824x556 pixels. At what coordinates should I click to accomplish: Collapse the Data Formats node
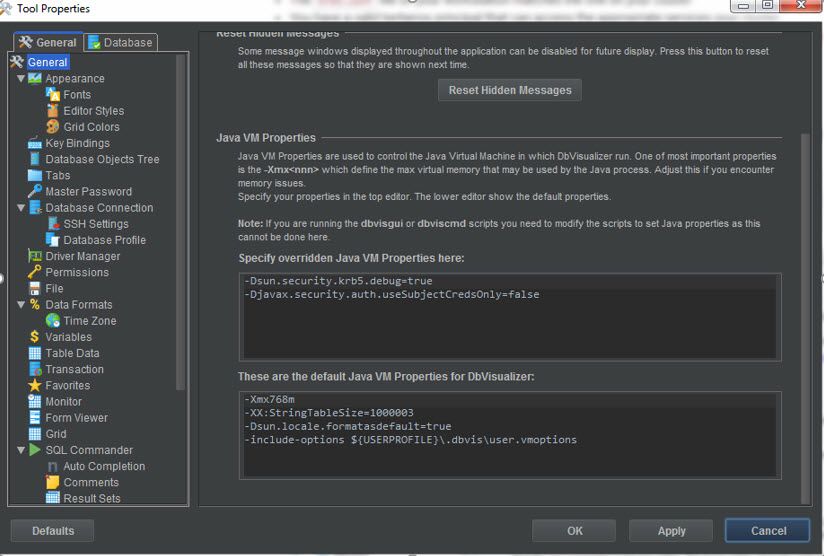click(x=21, y=305)
